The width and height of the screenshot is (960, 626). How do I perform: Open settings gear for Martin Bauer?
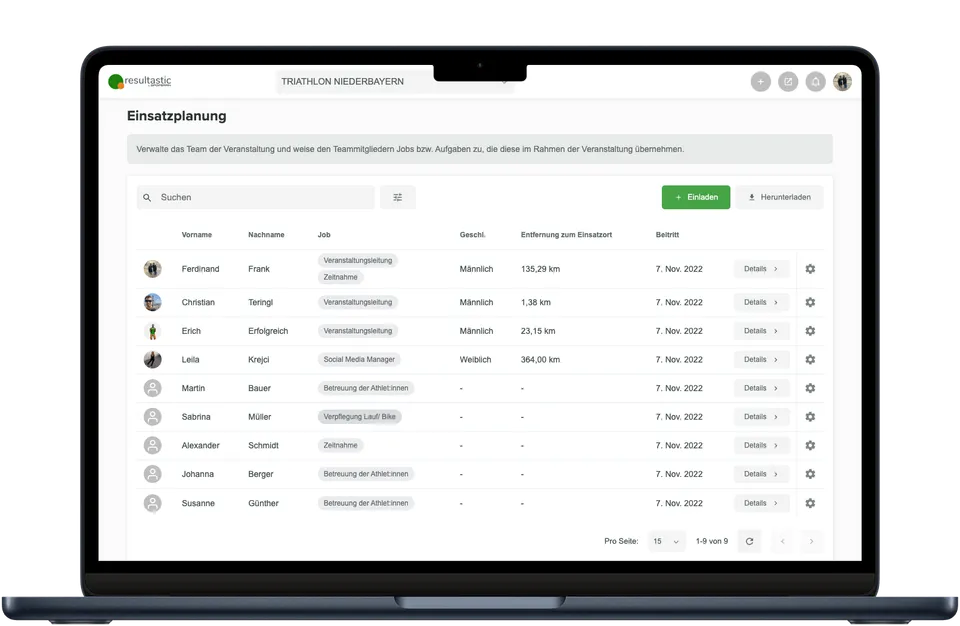[x=810, y=388]
